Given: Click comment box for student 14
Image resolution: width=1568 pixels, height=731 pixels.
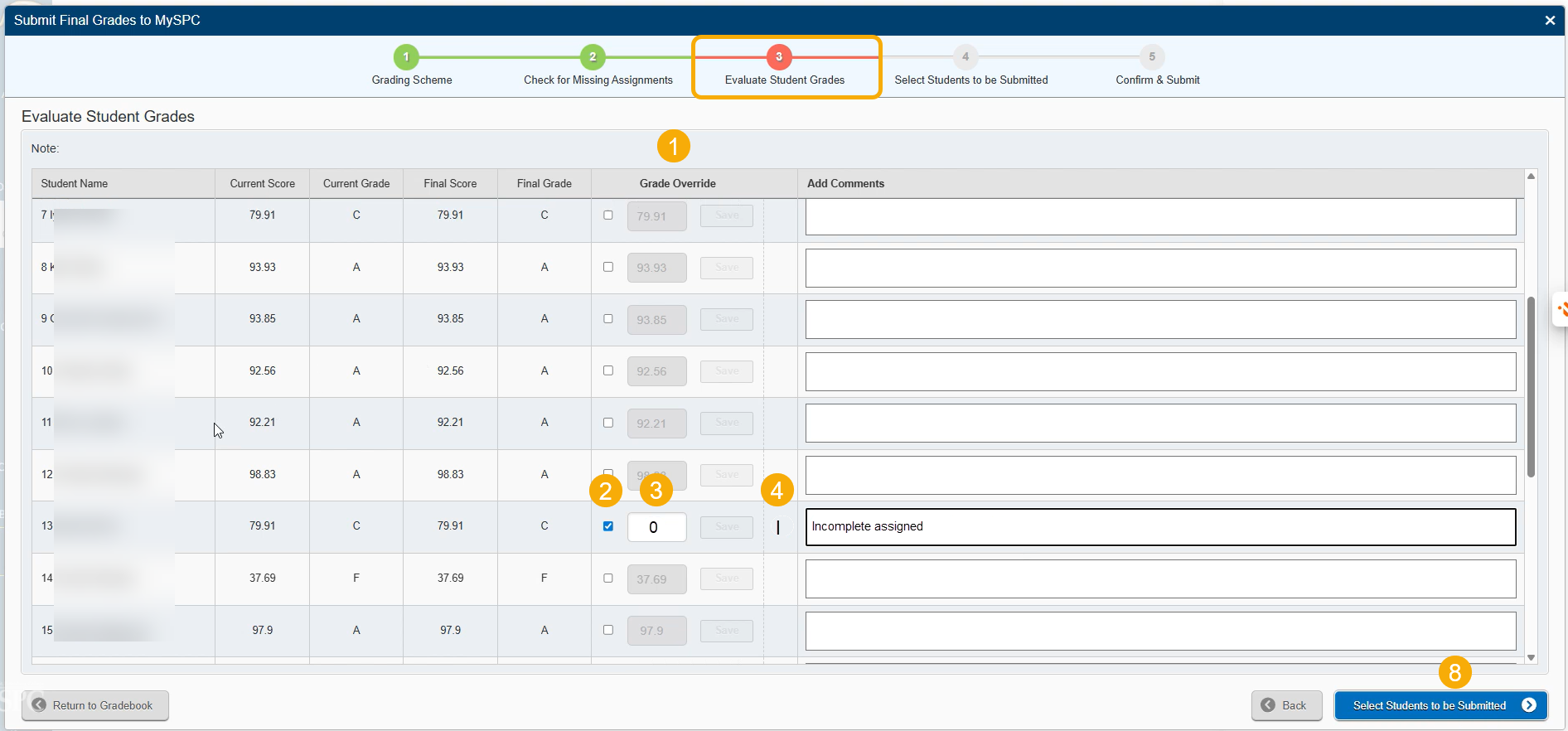Looking at the screenshot, I should [x=1161, y=579].
